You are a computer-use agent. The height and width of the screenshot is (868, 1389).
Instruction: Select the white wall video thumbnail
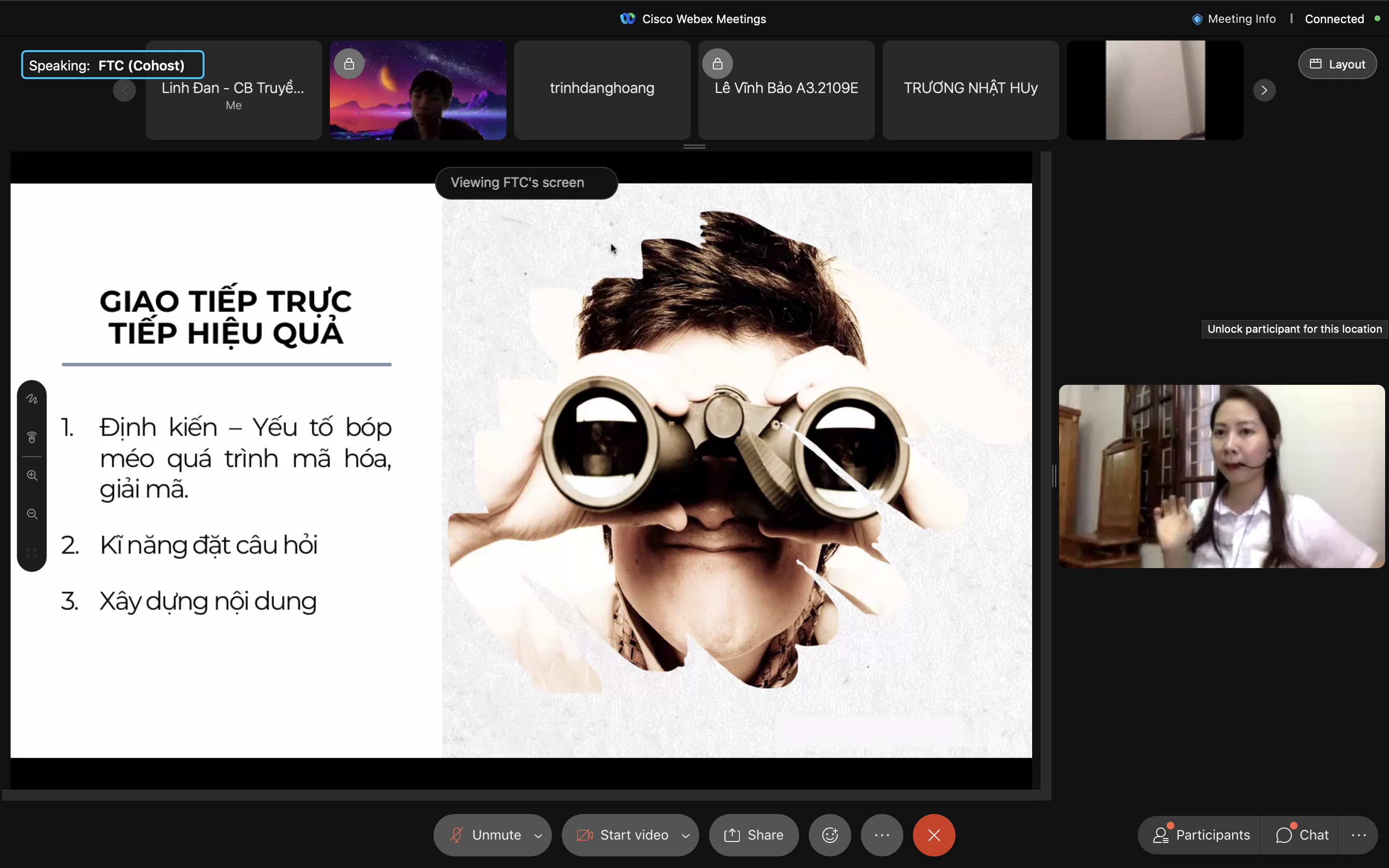click(1155, 90)
